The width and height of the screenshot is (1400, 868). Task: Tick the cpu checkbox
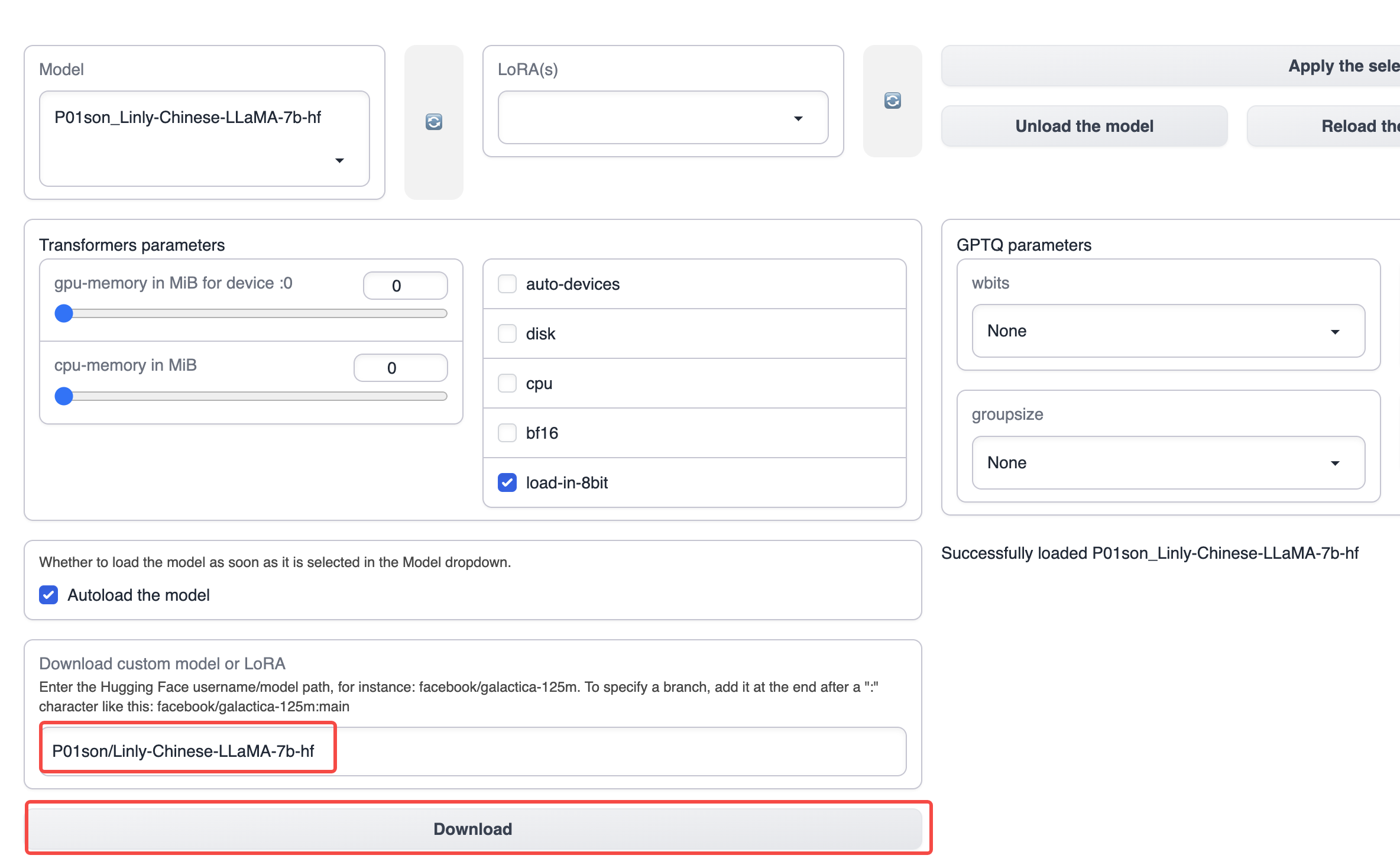[507, 383]
